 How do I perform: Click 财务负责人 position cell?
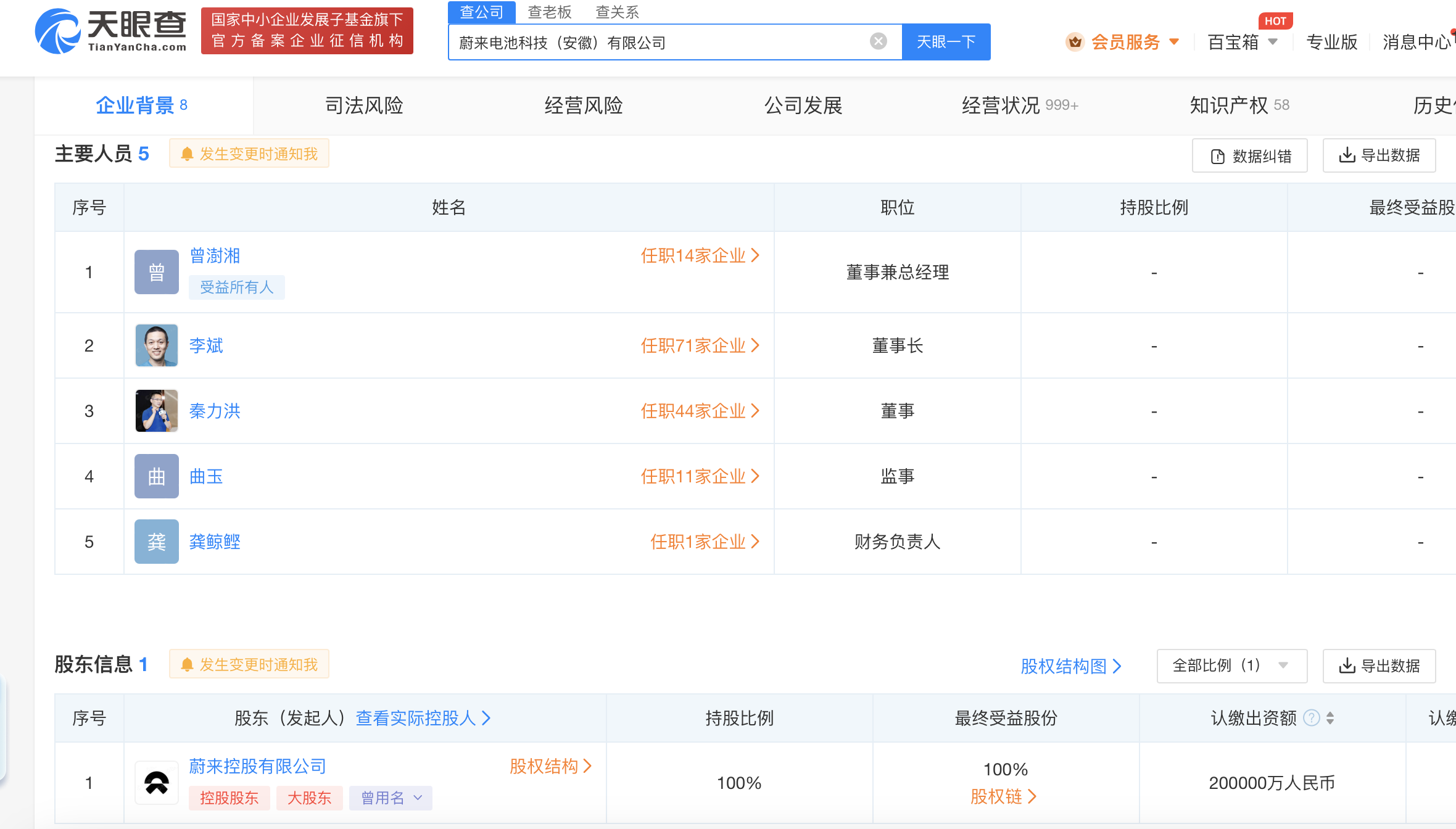(898, 542)
